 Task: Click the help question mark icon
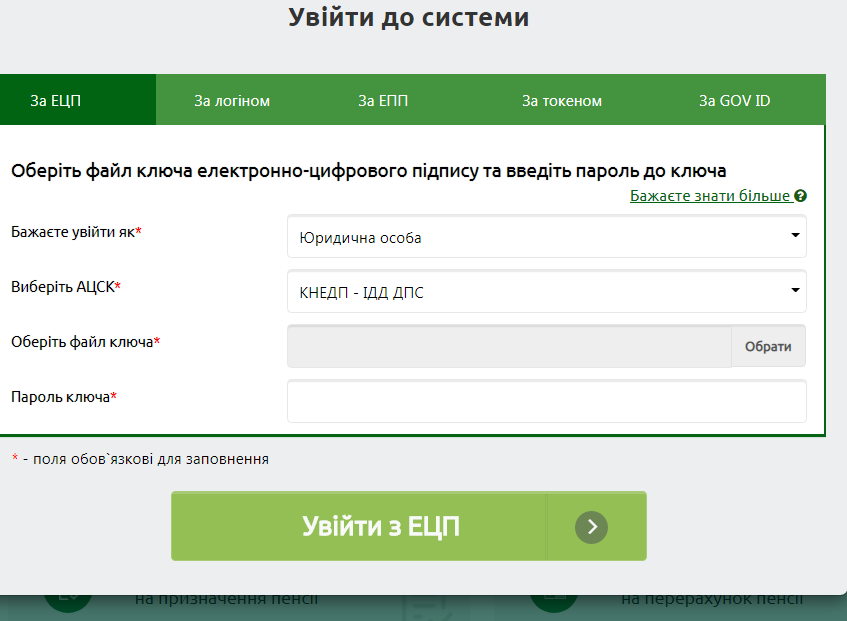[x=801, y=196]
